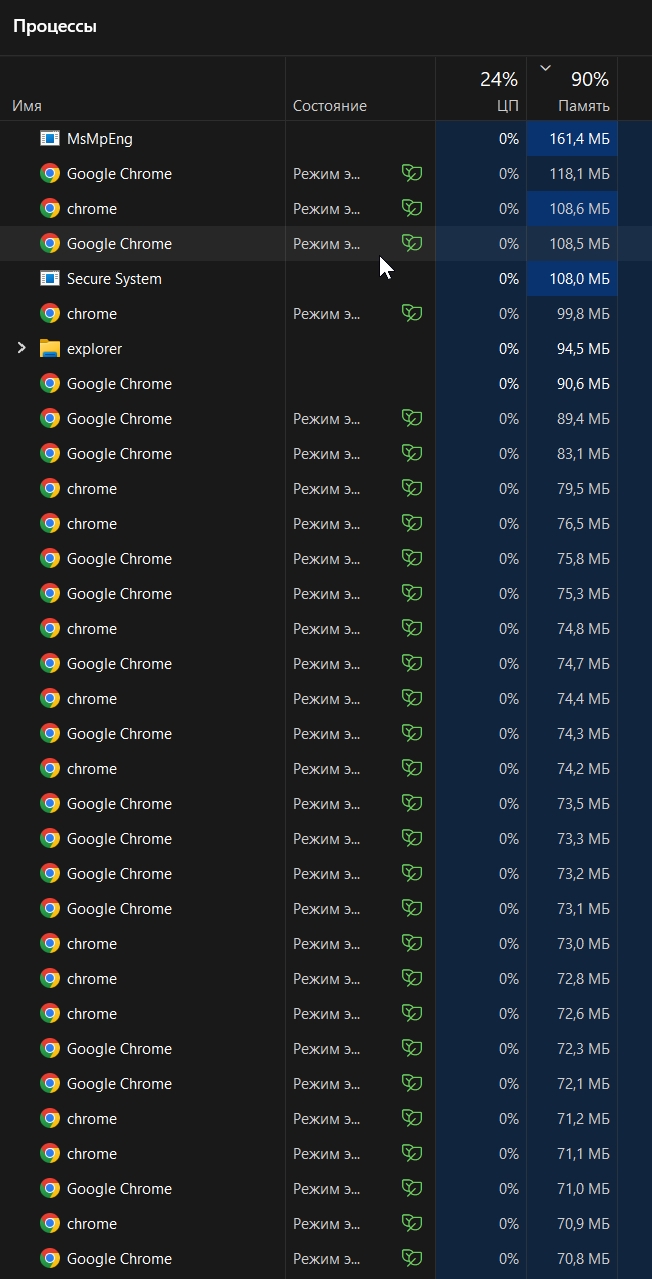Click the Chrome icon of the 90,6 МБ process

point(50,383)
